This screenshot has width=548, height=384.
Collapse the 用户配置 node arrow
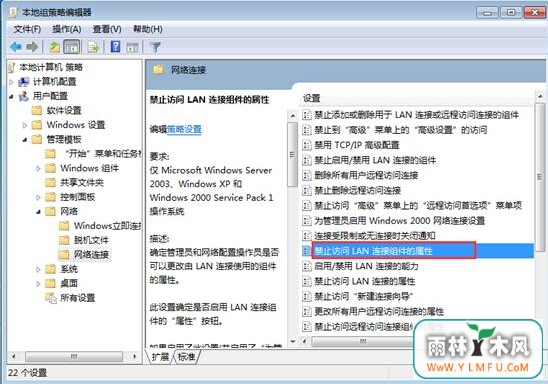(x=11, y=96)
